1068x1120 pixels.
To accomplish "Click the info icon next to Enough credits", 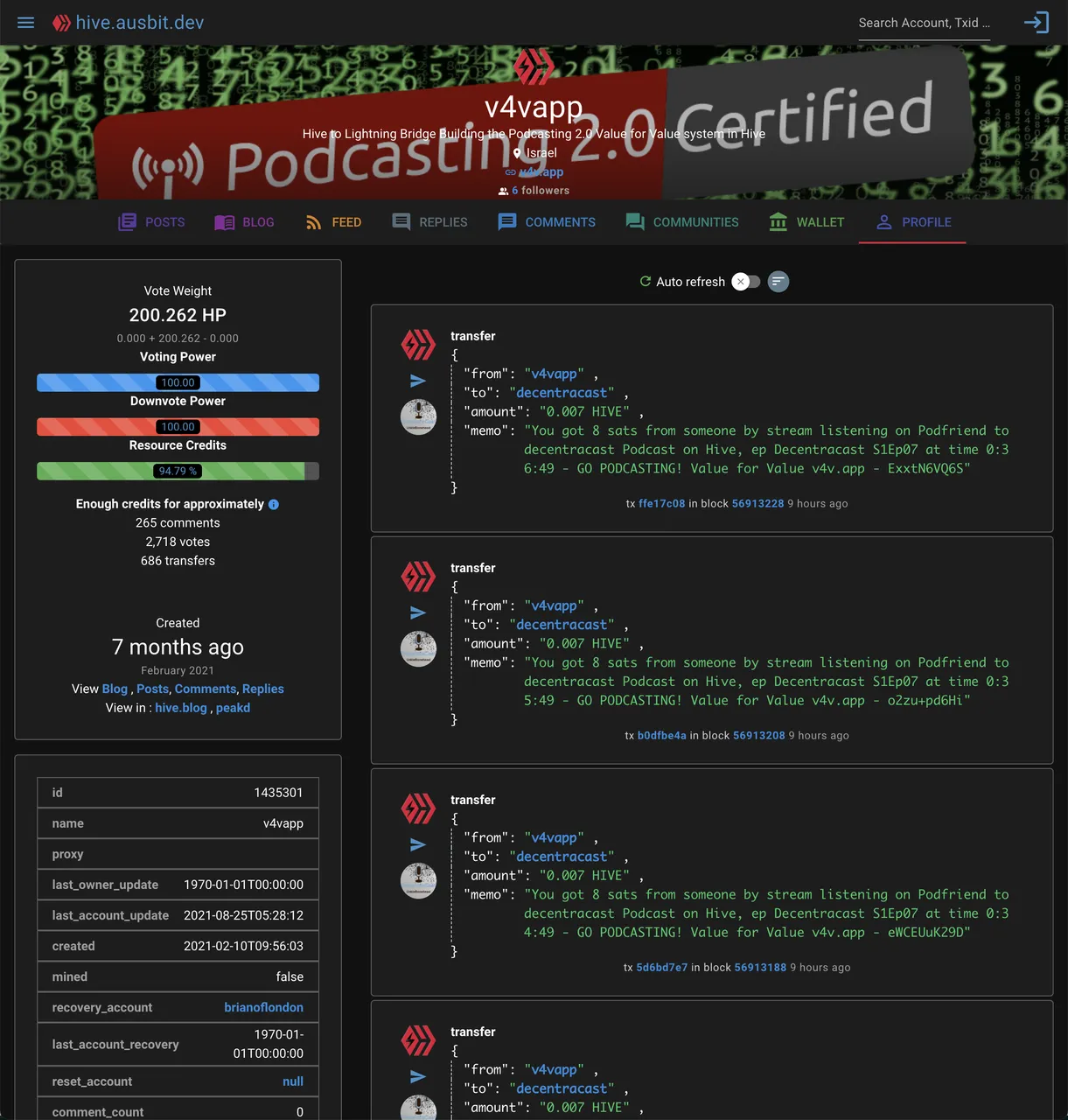I will click(274, 505).
